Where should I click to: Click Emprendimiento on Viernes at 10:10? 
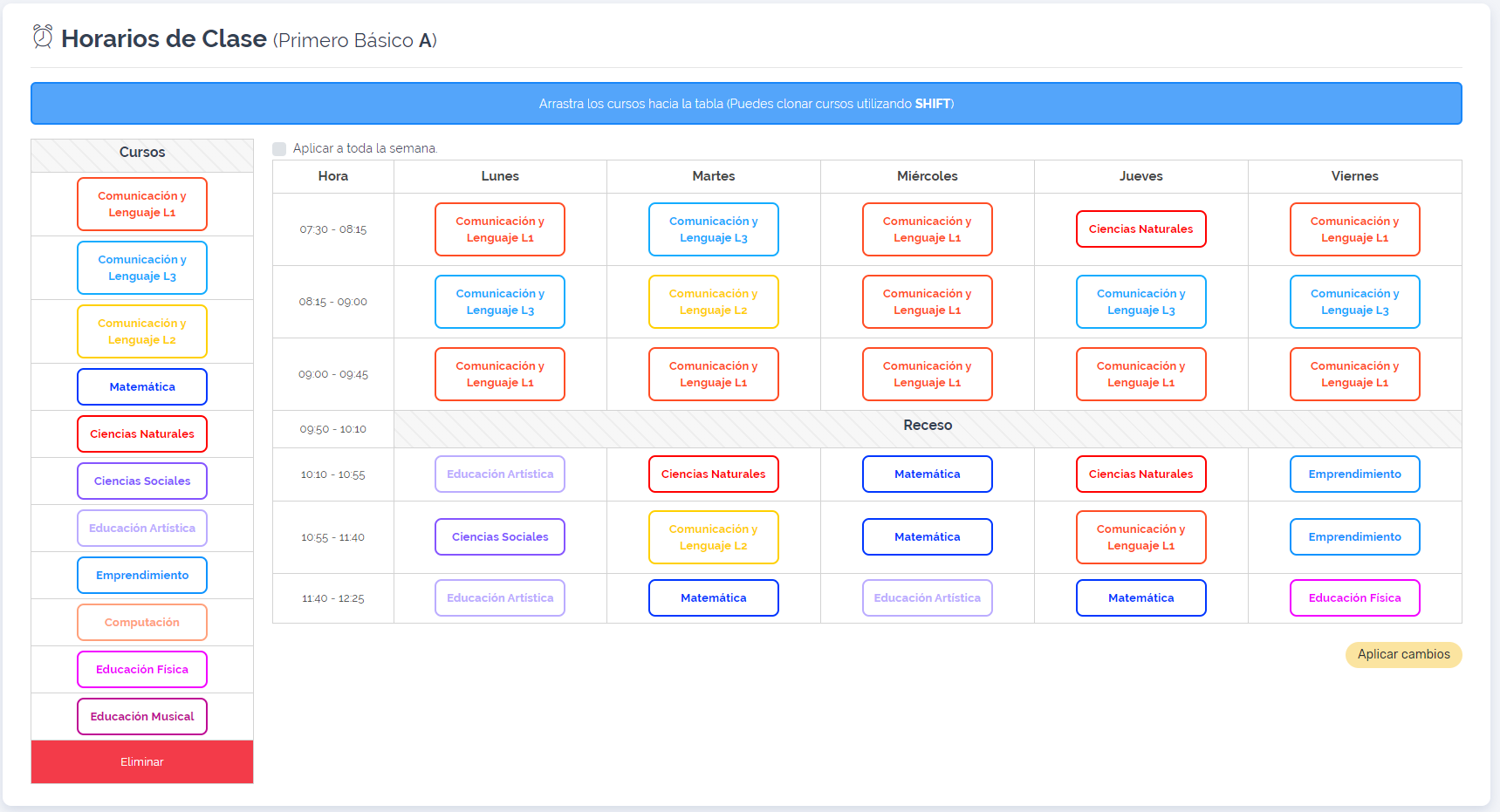pyautogui.click(x=1354, y=474)
